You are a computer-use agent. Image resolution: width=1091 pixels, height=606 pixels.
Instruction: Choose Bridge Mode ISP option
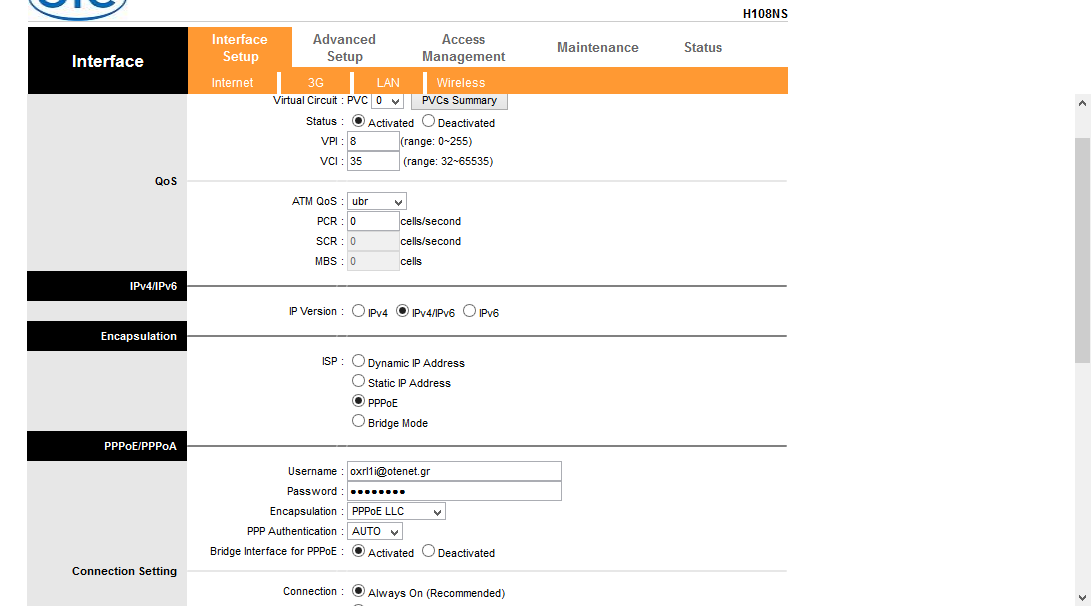(358, 421)
